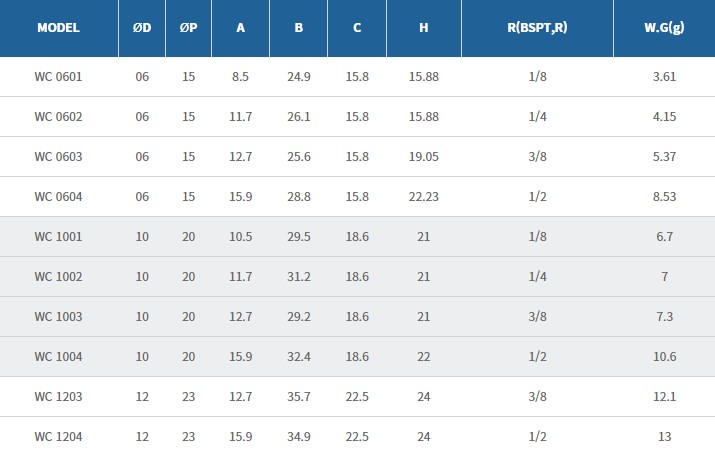Click the 35.7 value in column B

click(299, 396)
